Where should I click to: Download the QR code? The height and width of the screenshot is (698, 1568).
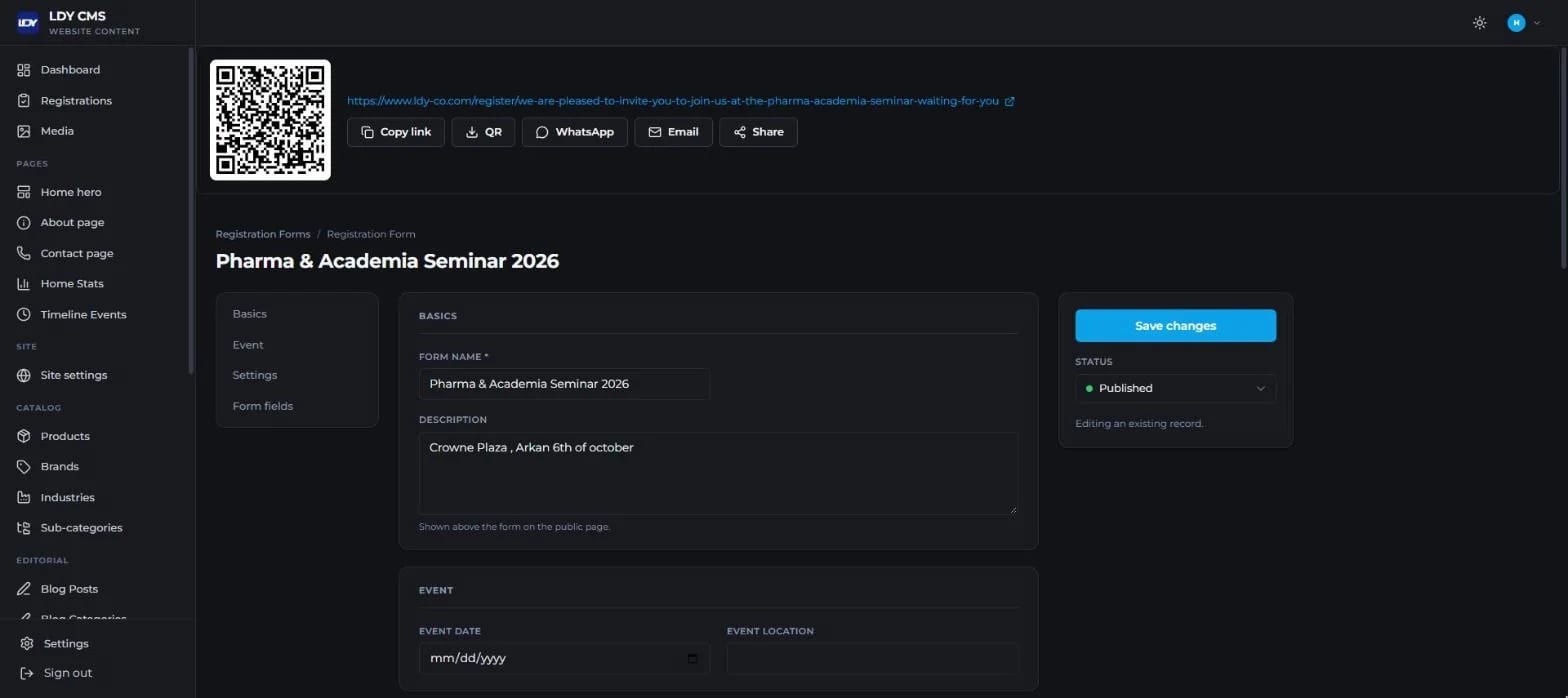(x=484, y=132)
